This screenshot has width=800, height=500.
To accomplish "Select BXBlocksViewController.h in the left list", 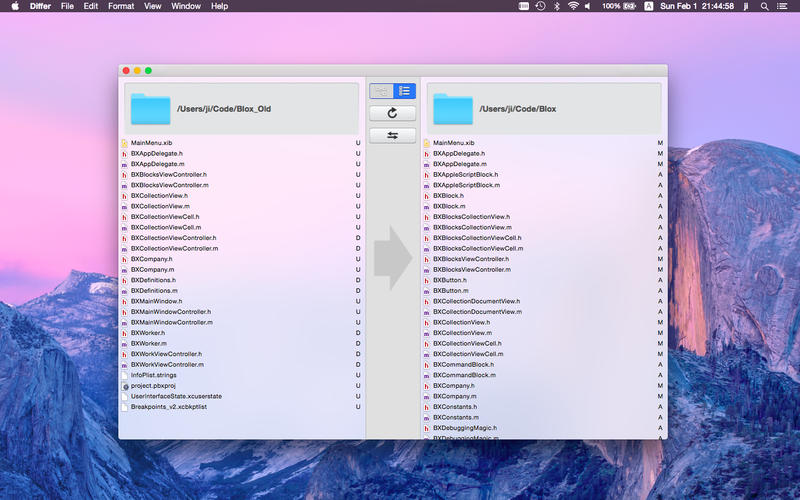I will tap(242, 174).
